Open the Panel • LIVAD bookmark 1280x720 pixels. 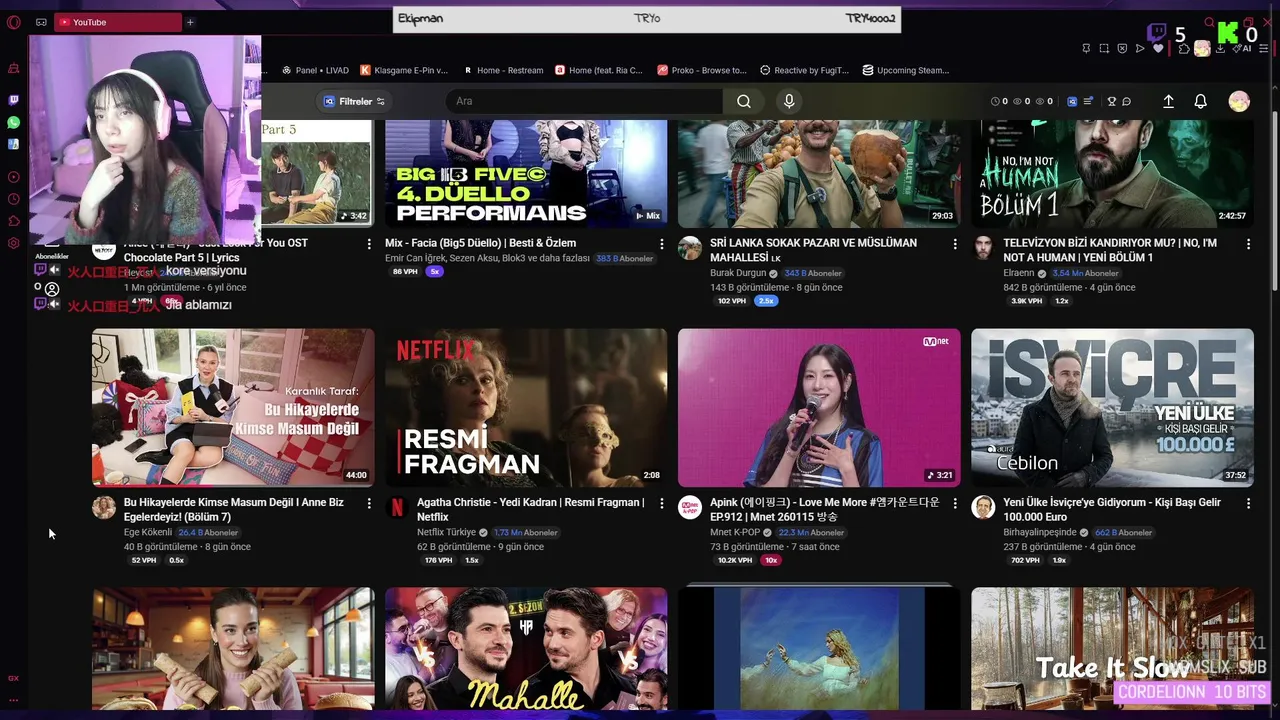pyautogui.click(x=315, y=70)
